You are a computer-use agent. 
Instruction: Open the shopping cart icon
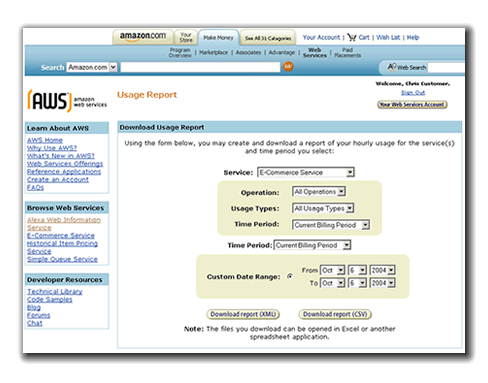351,37
